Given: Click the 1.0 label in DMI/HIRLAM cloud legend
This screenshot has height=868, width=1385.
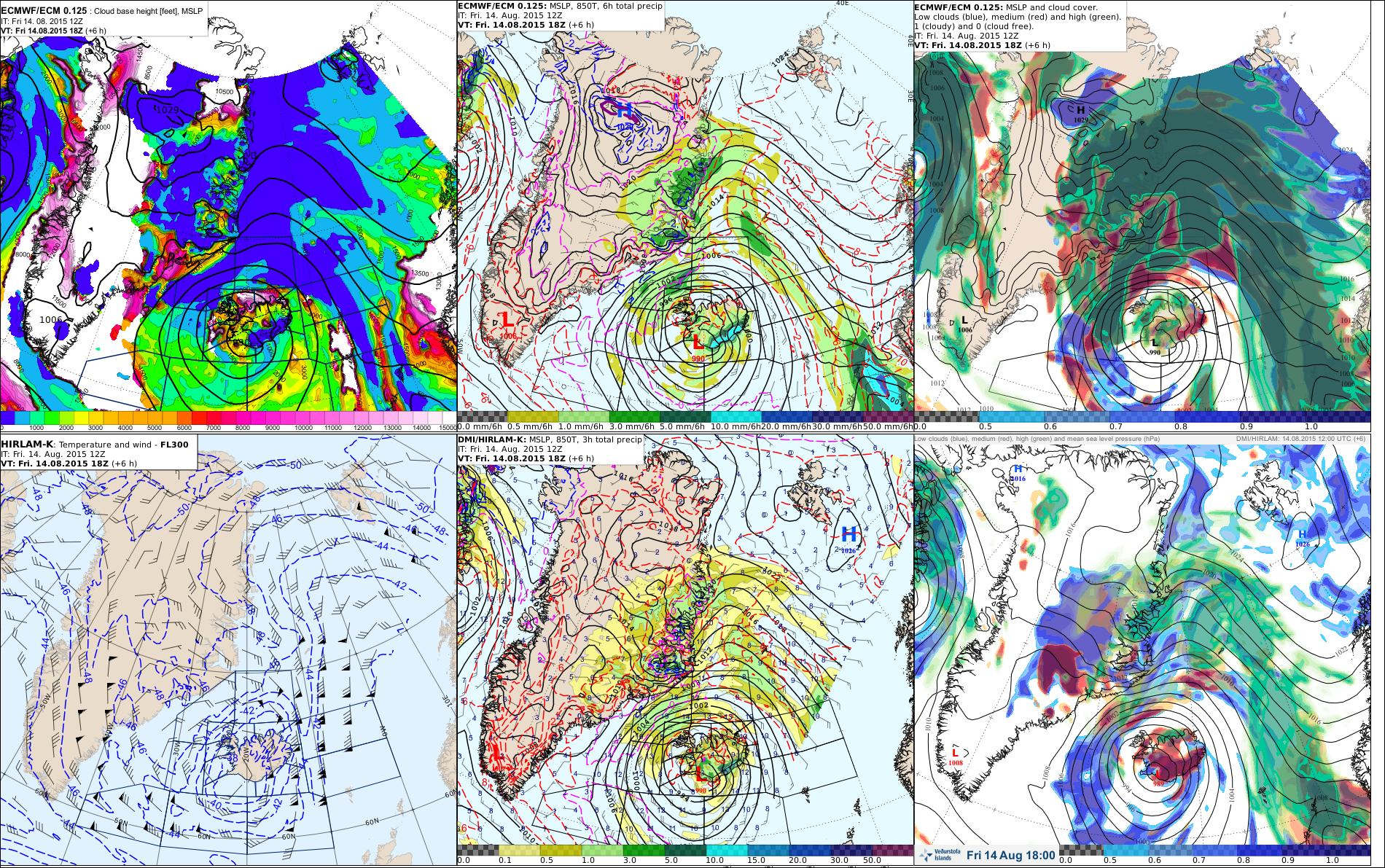Looking at the screenshot, I should click(1334, 861).
